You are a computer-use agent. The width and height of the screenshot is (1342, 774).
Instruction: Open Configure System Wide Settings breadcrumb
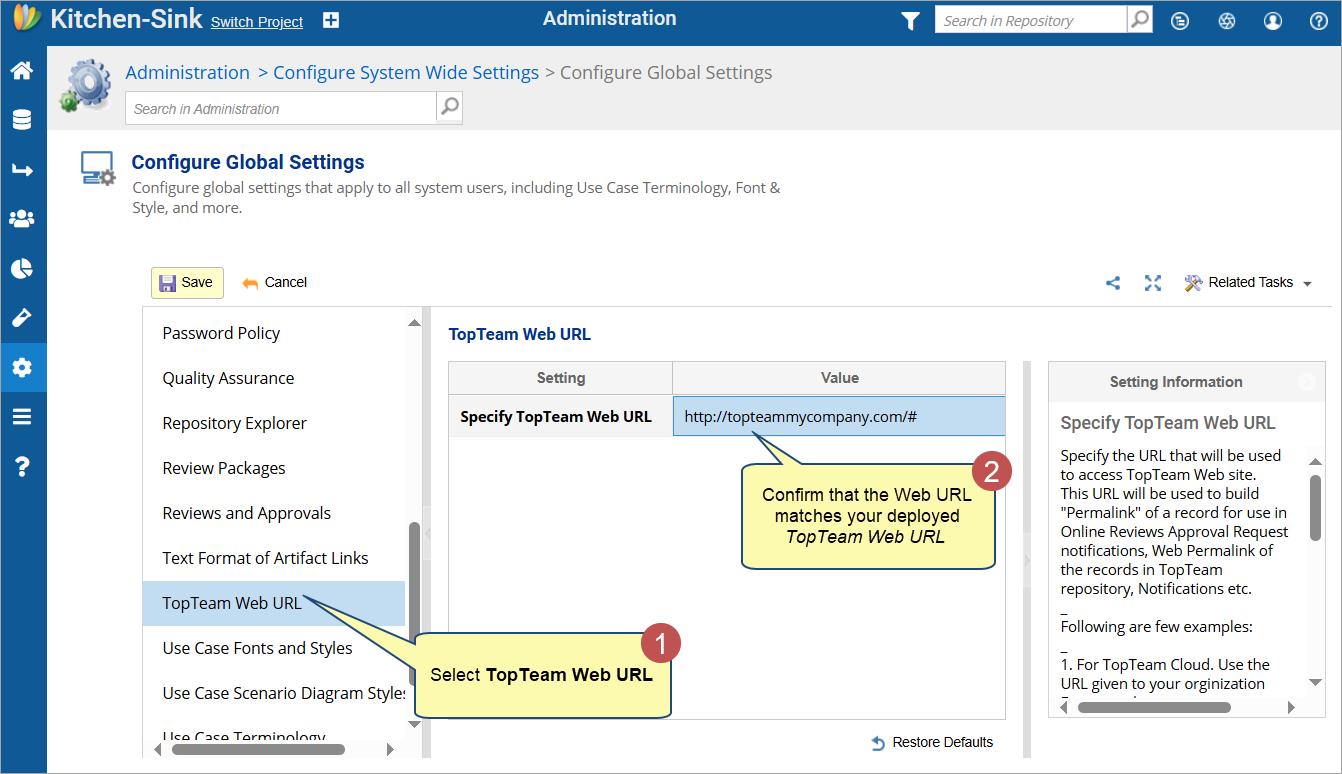coord(406,72)
